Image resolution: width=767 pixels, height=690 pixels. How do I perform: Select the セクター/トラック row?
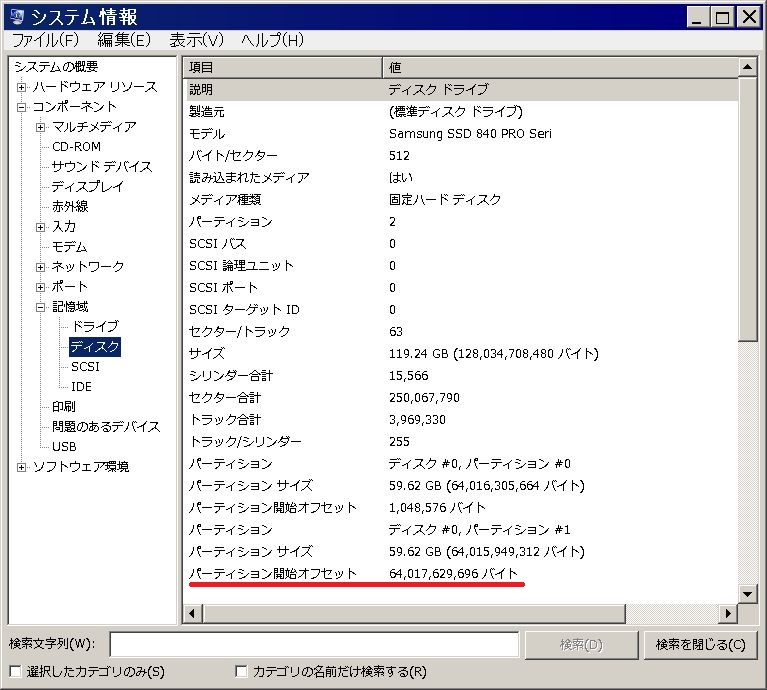[x=461, y=332]
